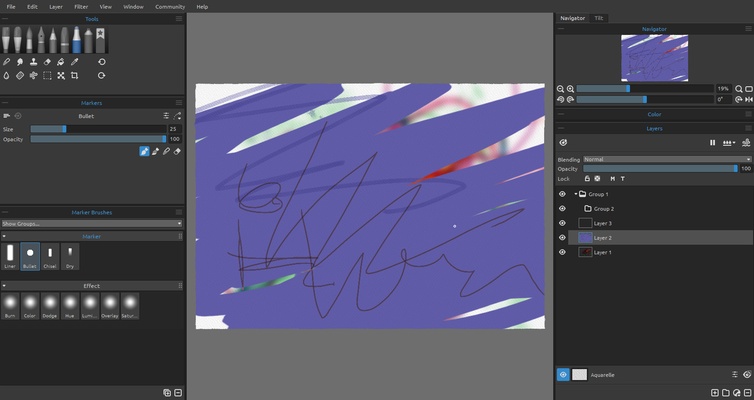
Task: Pick the Overlay effect brush
Action: tap(110, 306)
